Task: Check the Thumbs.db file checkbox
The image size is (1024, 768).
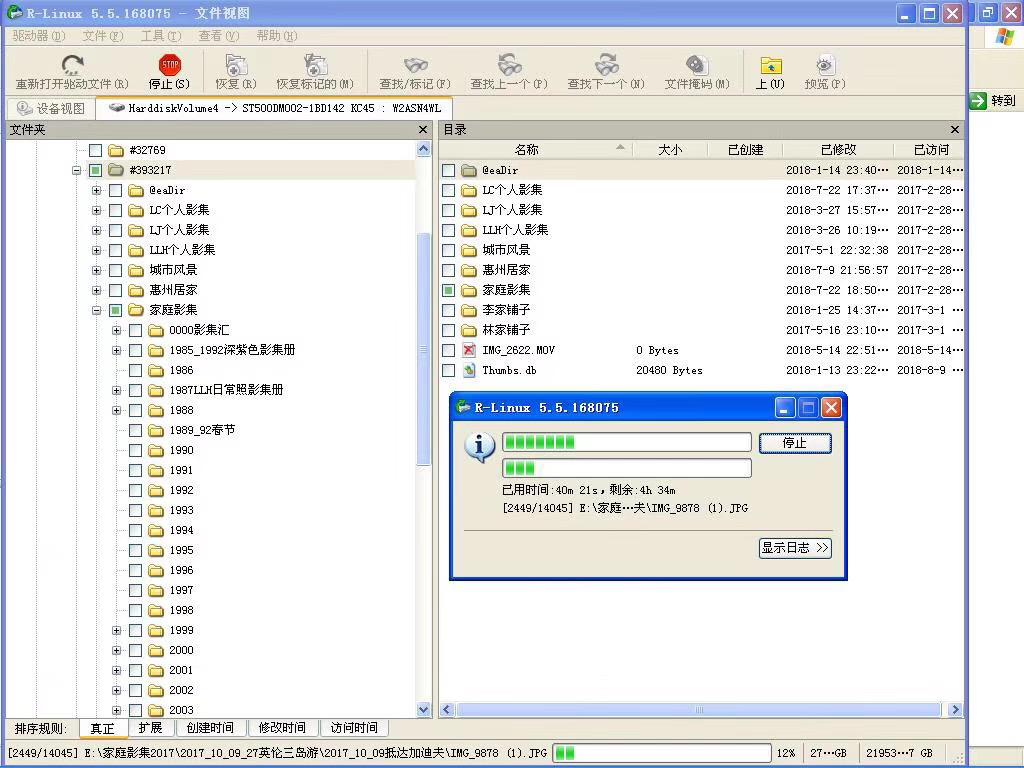Action: click(x=448, y=370)
